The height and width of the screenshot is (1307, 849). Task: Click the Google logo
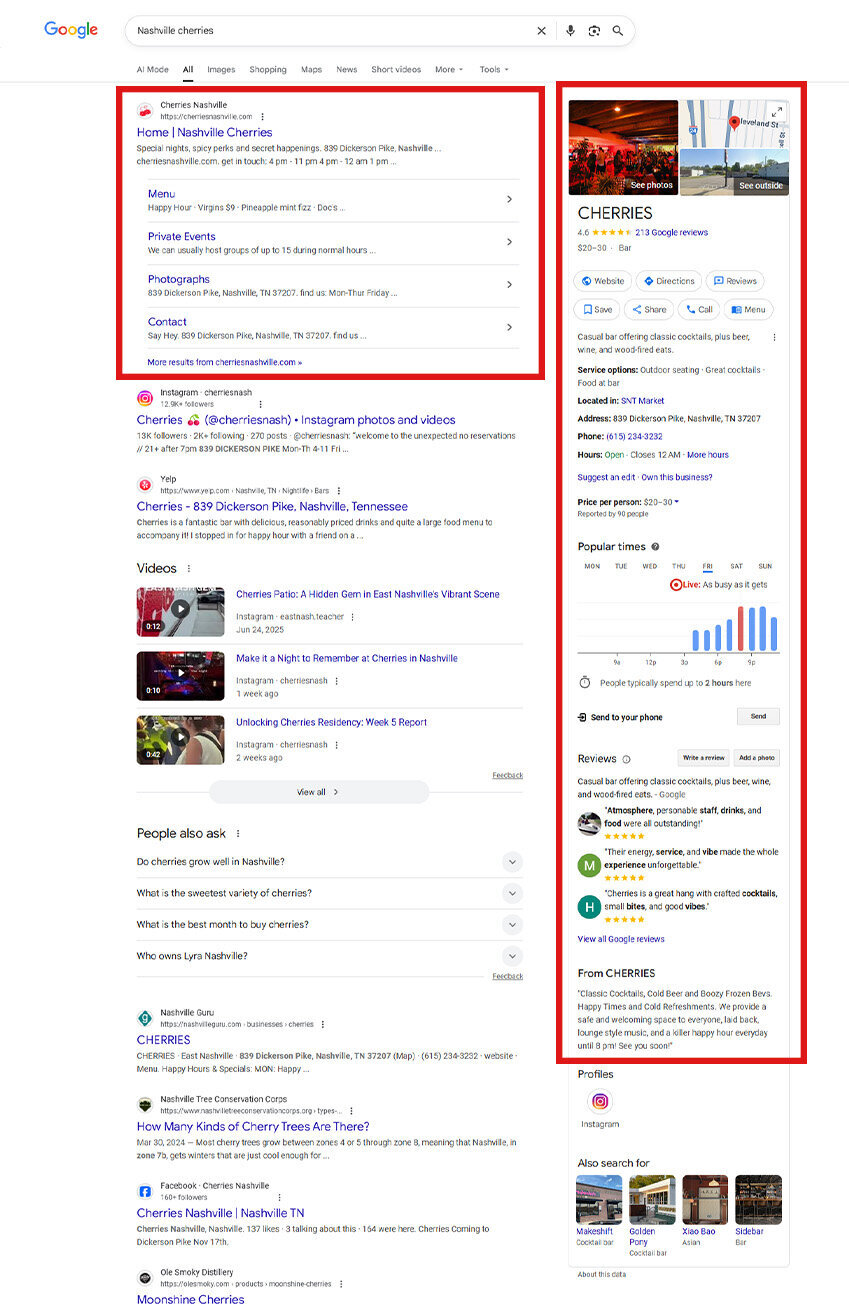coord(71,30)
